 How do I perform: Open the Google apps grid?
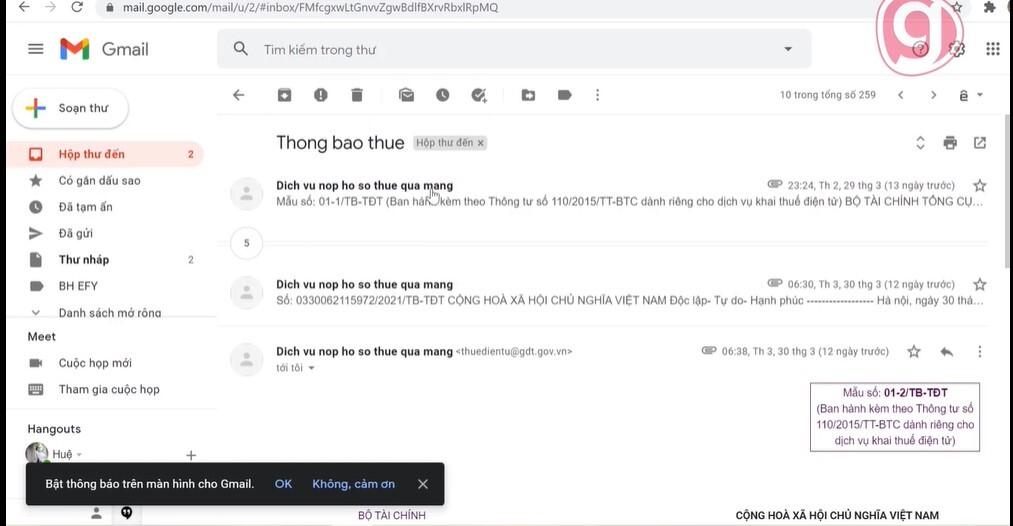(x=993, y=49)
